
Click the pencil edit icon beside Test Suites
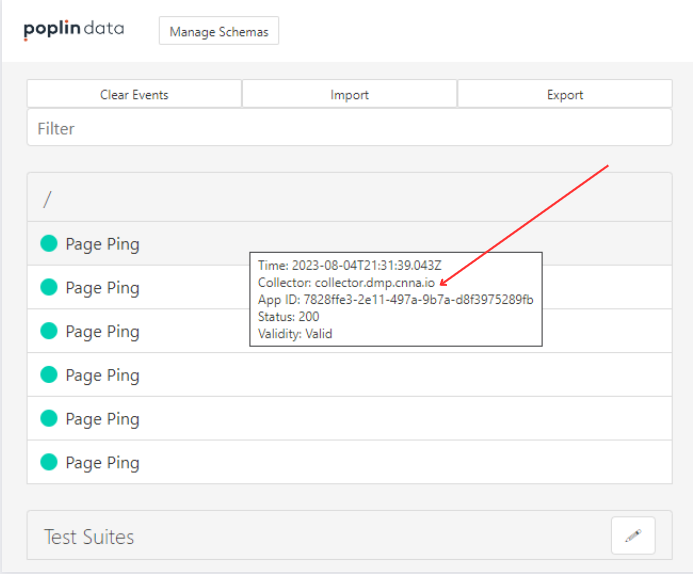[x=632, y=536]
